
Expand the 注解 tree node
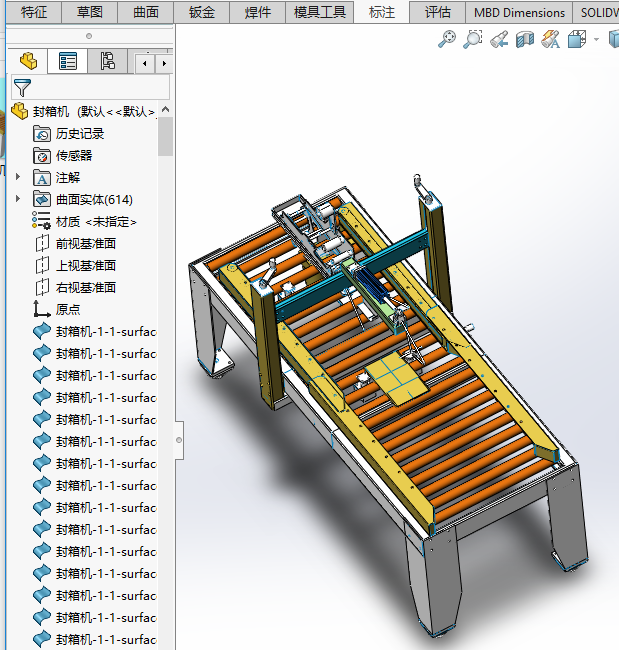18,177
